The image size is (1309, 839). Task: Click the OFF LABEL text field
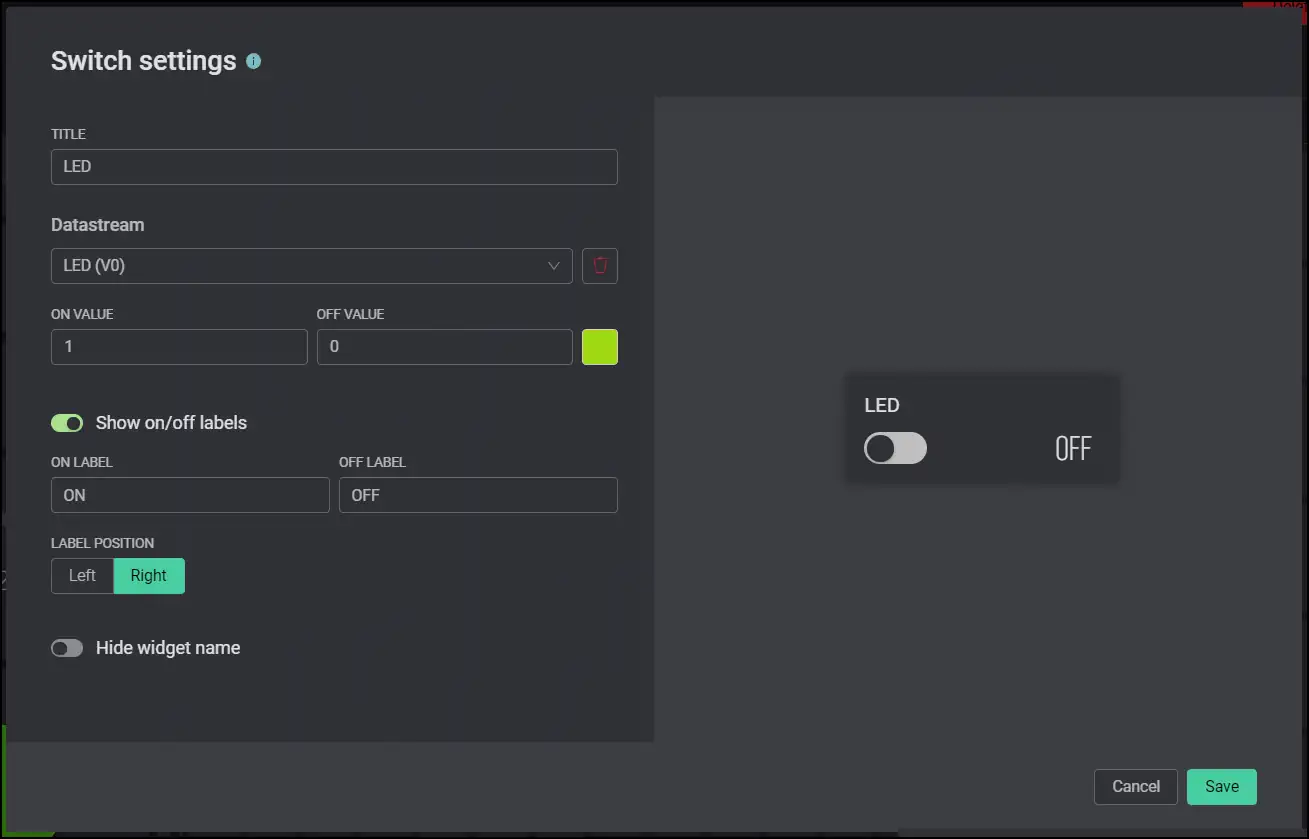coord(478,495)
